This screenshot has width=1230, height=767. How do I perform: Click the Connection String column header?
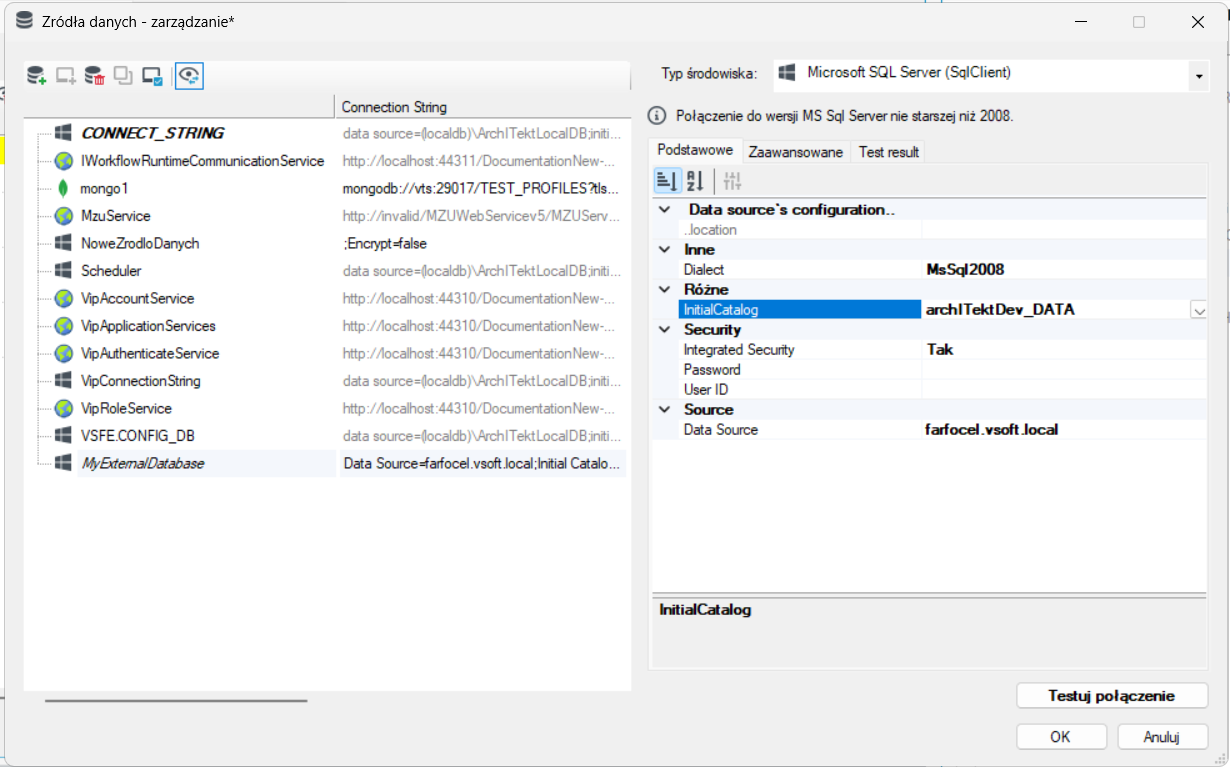[481, 107]
